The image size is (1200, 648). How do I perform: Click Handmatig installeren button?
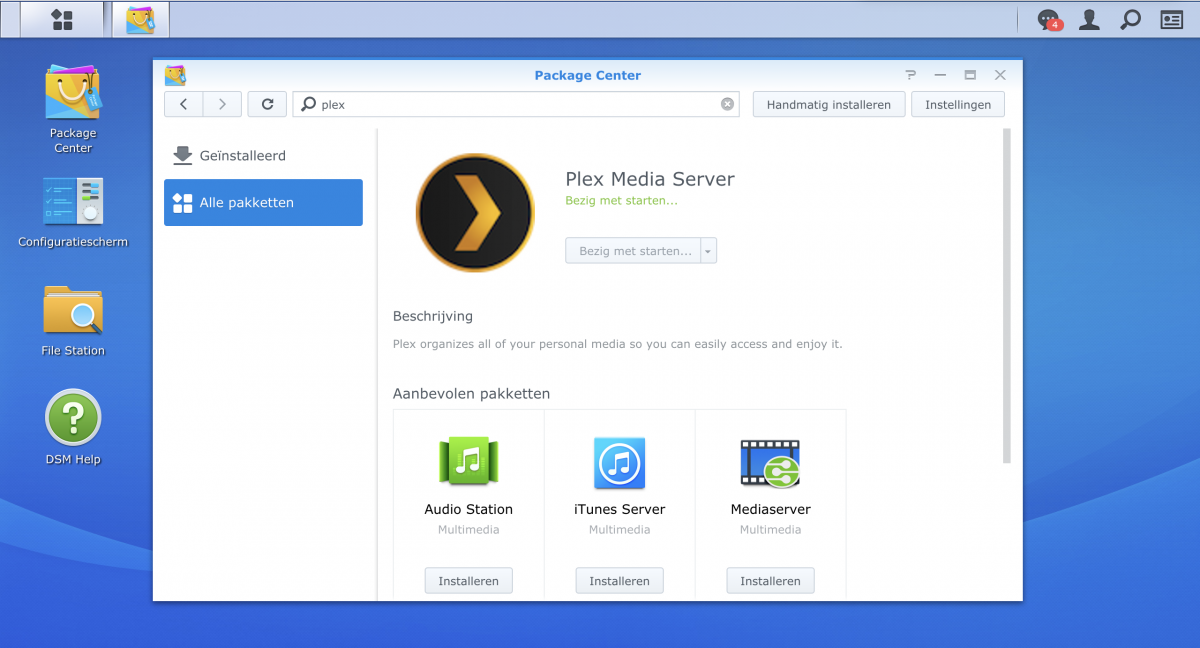click(829, 104)
